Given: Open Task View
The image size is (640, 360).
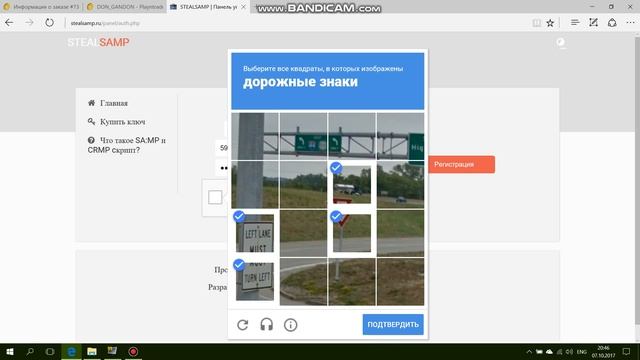Looking at the screenshot, I should (x=50, y=351).
